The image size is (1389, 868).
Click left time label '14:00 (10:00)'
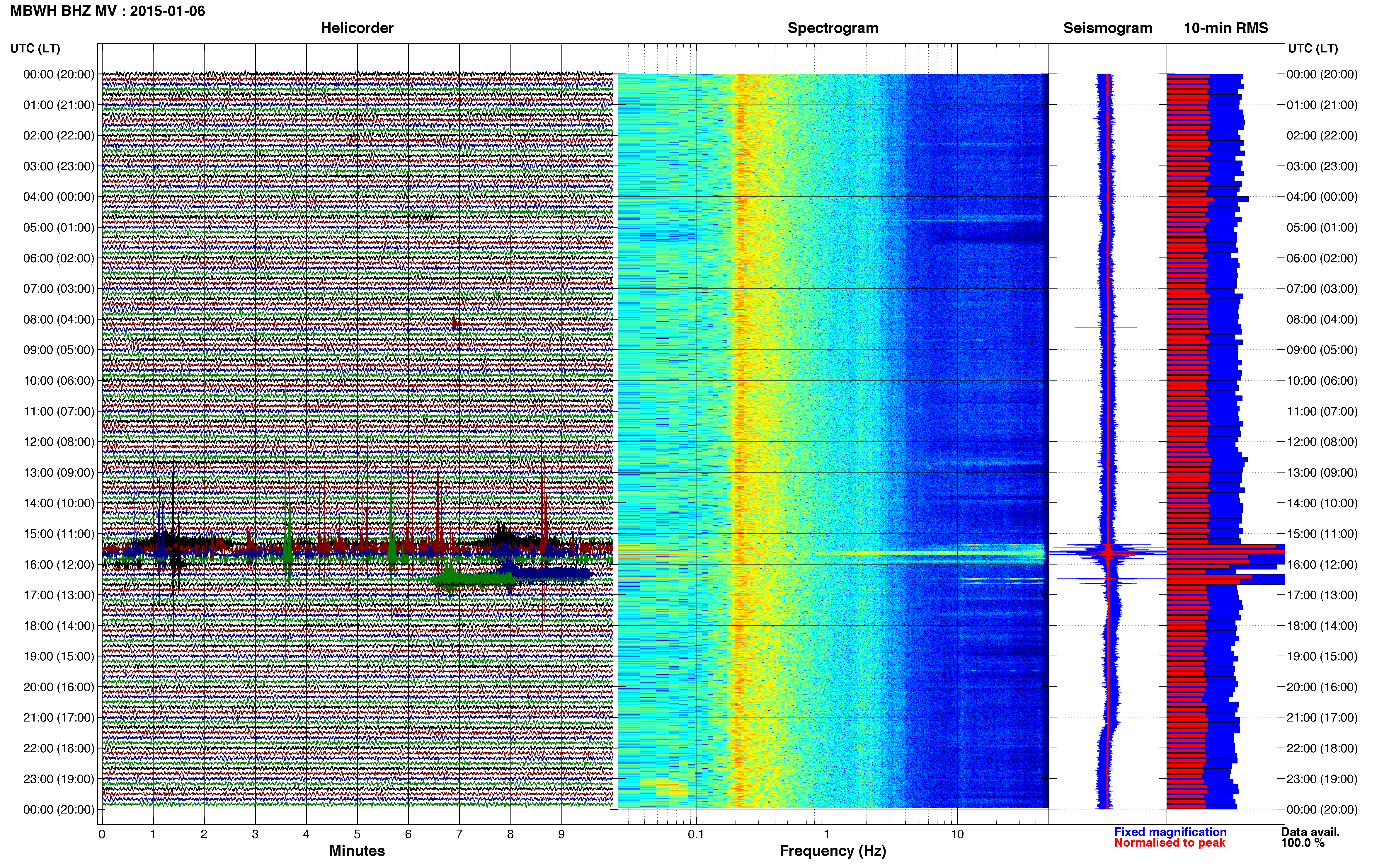pyautogui.click(x=59, y=503)
